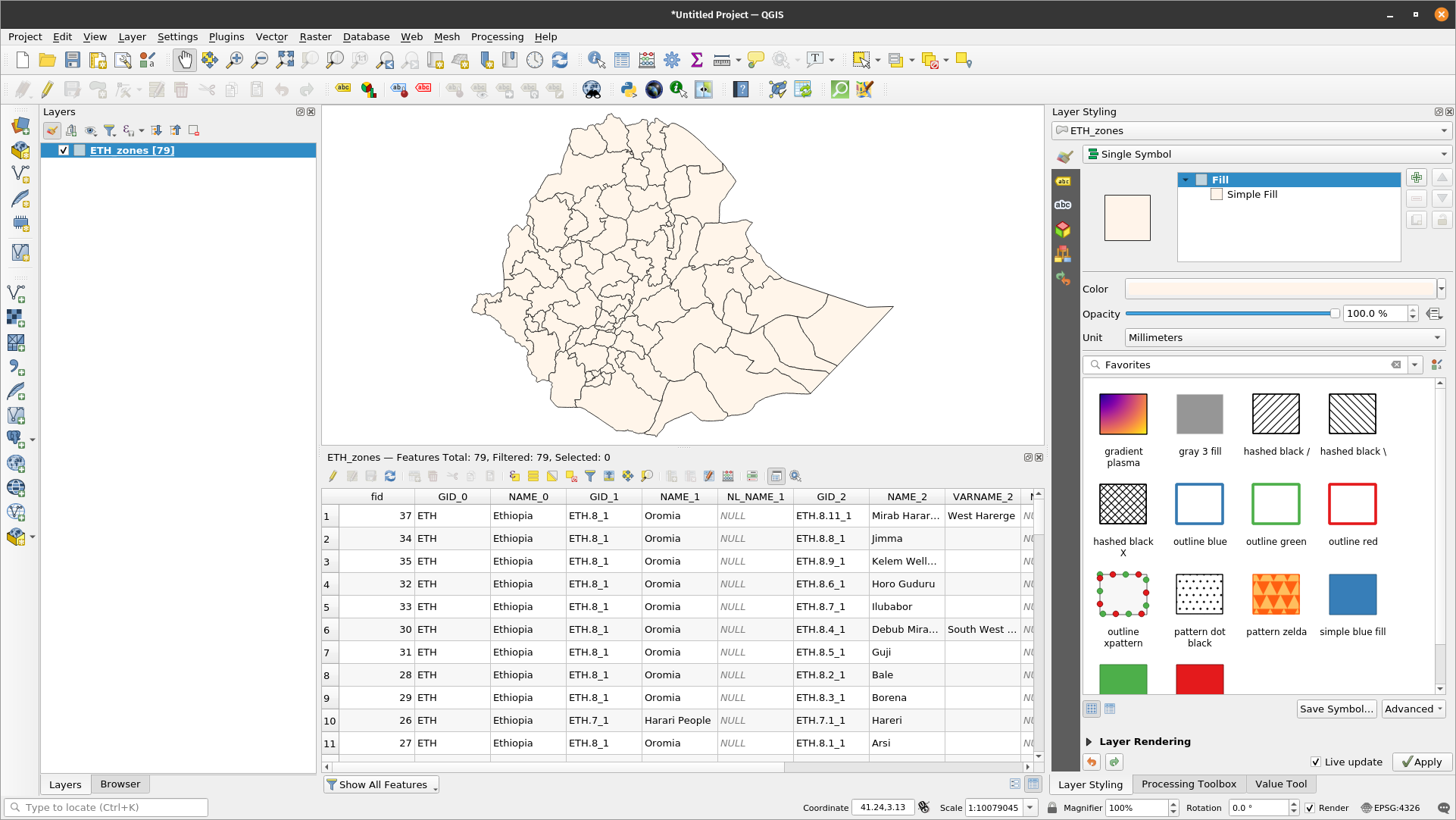
Task: Click Remove Layer icon in Layers panel
Action: 194,130
